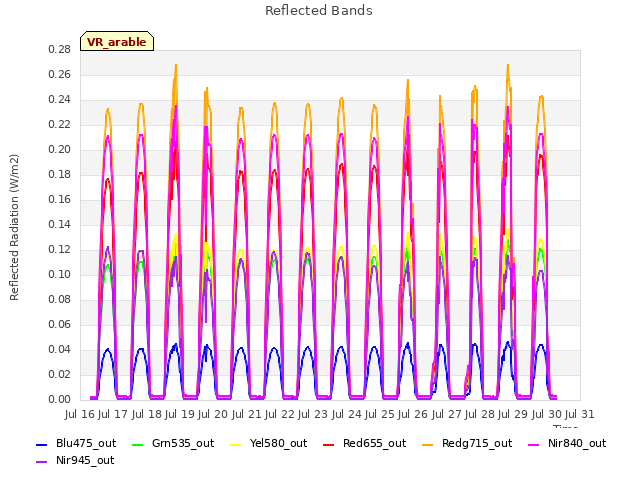
Task: Click the Reflected Radiation (W/m2) axis label
Action: click(x=14, y=227)
